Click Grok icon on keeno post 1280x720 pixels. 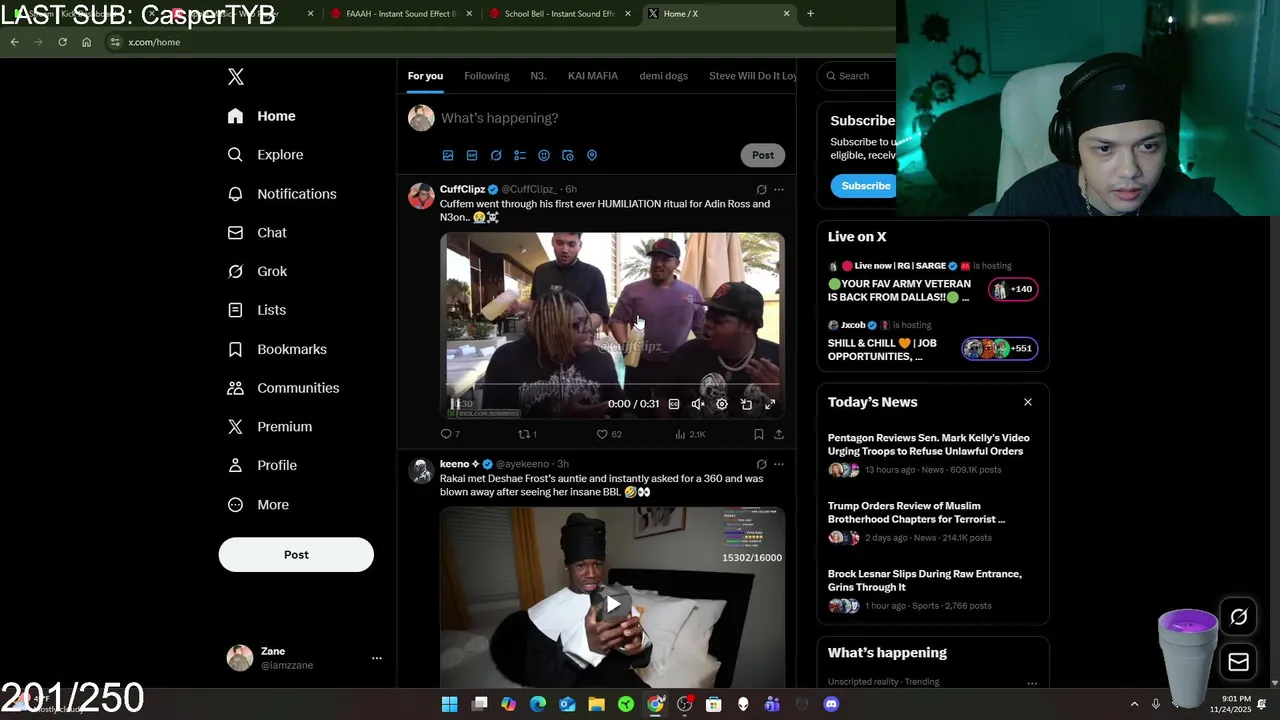pyautogui.click(x=761, y=464)
